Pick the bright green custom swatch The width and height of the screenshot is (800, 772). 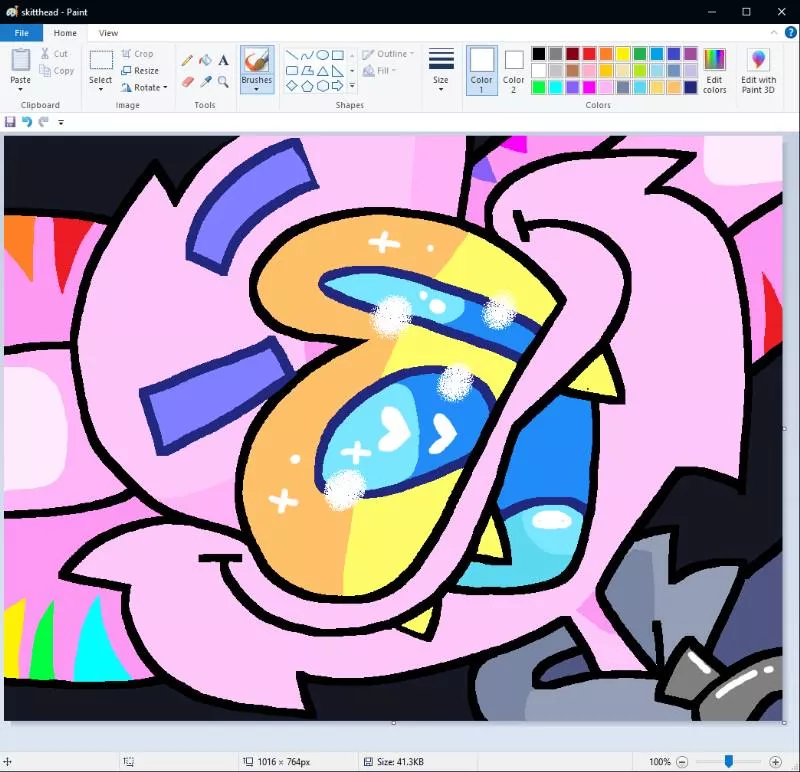[x=539, y=87]
